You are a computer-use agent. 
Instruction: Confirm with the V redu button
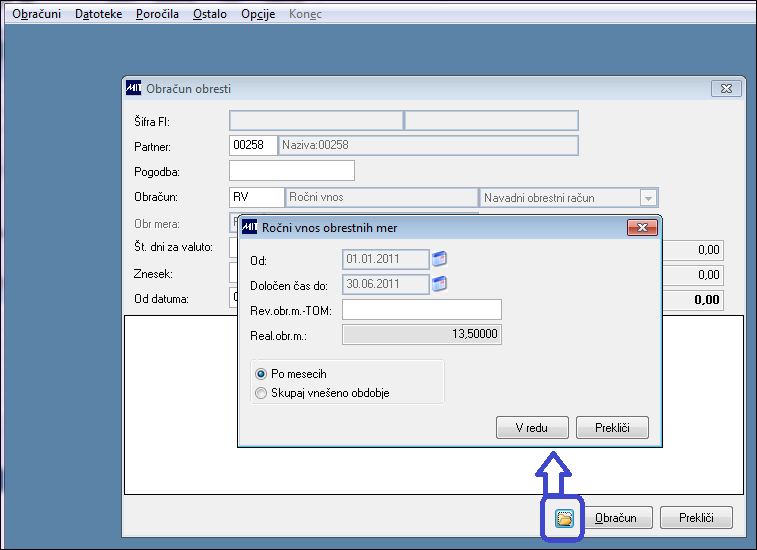[x=532, y=427]
